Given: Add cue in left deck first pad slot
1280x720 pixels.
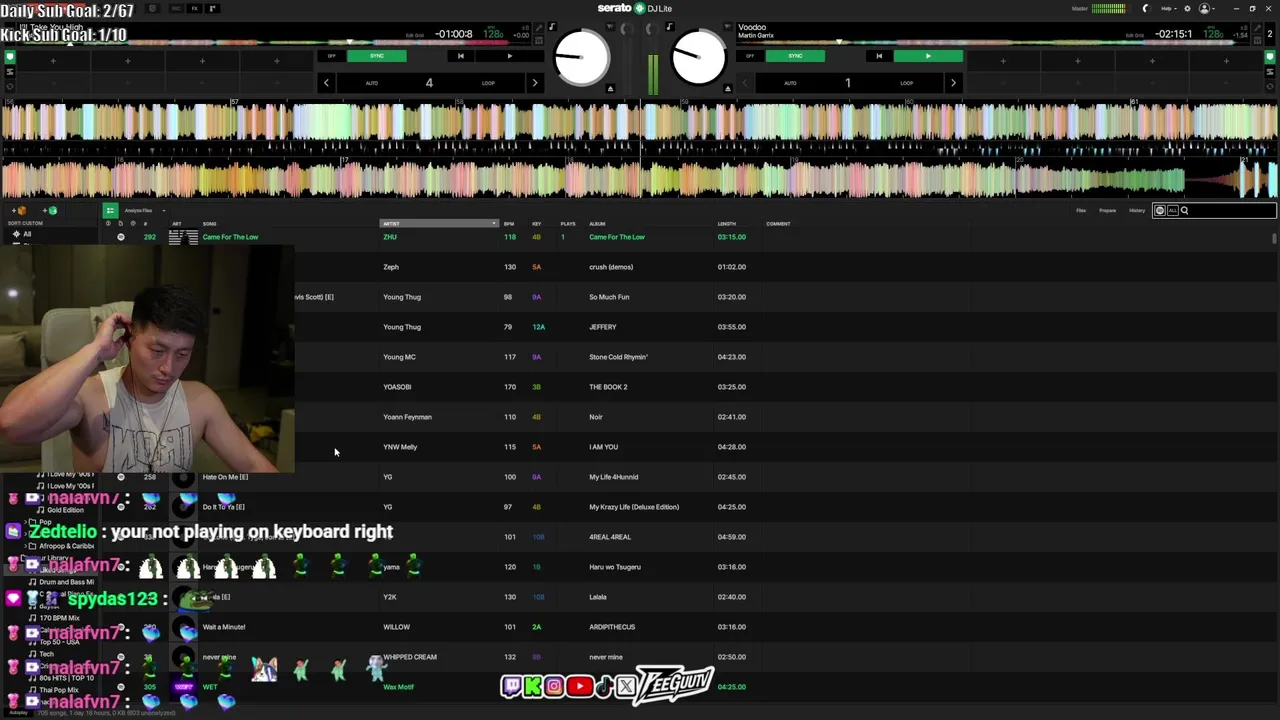Looking at the screenshot, I should click(53, 61).
